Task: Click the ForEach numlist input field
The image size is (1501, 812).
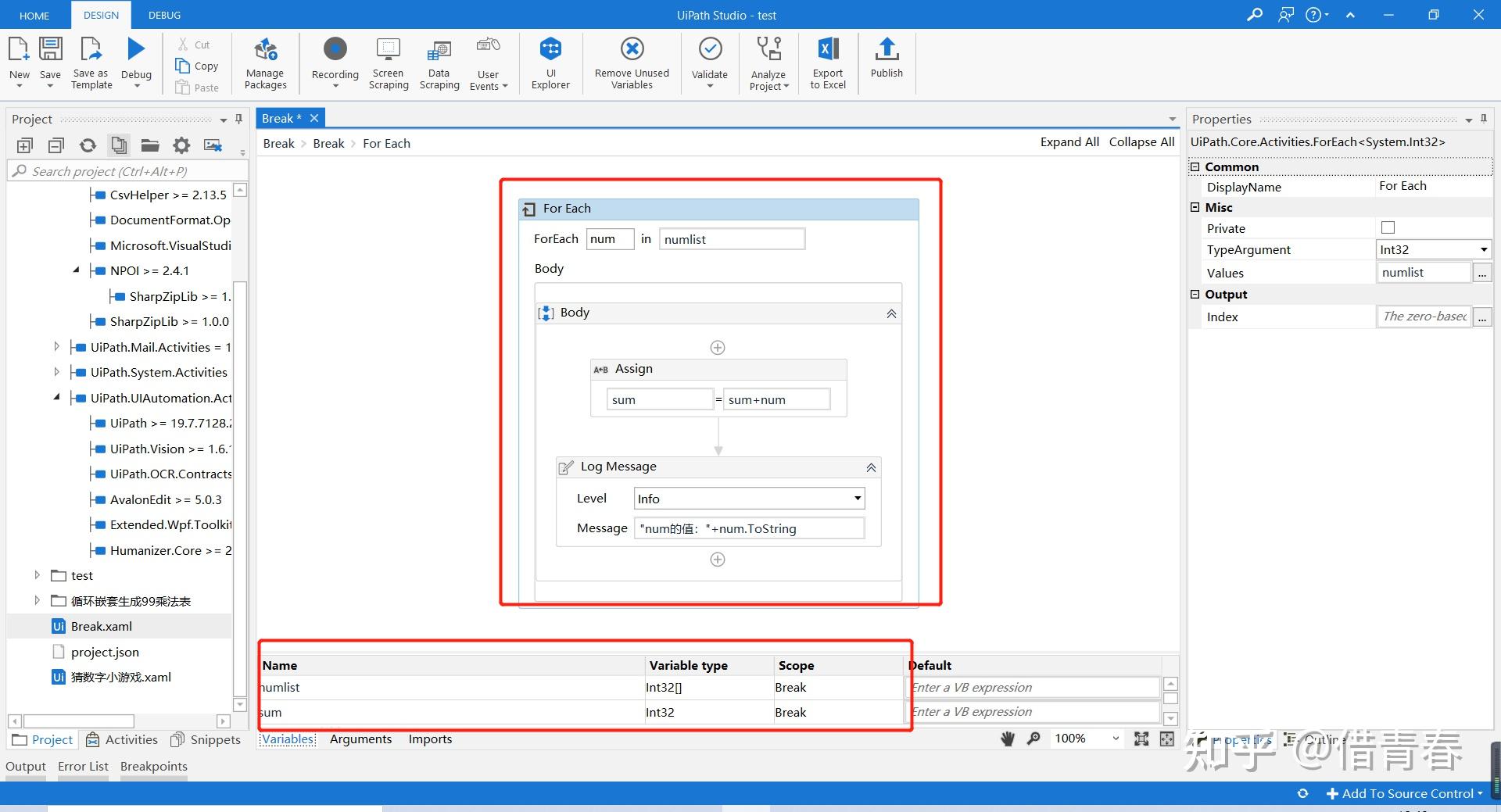Action: 732,239
